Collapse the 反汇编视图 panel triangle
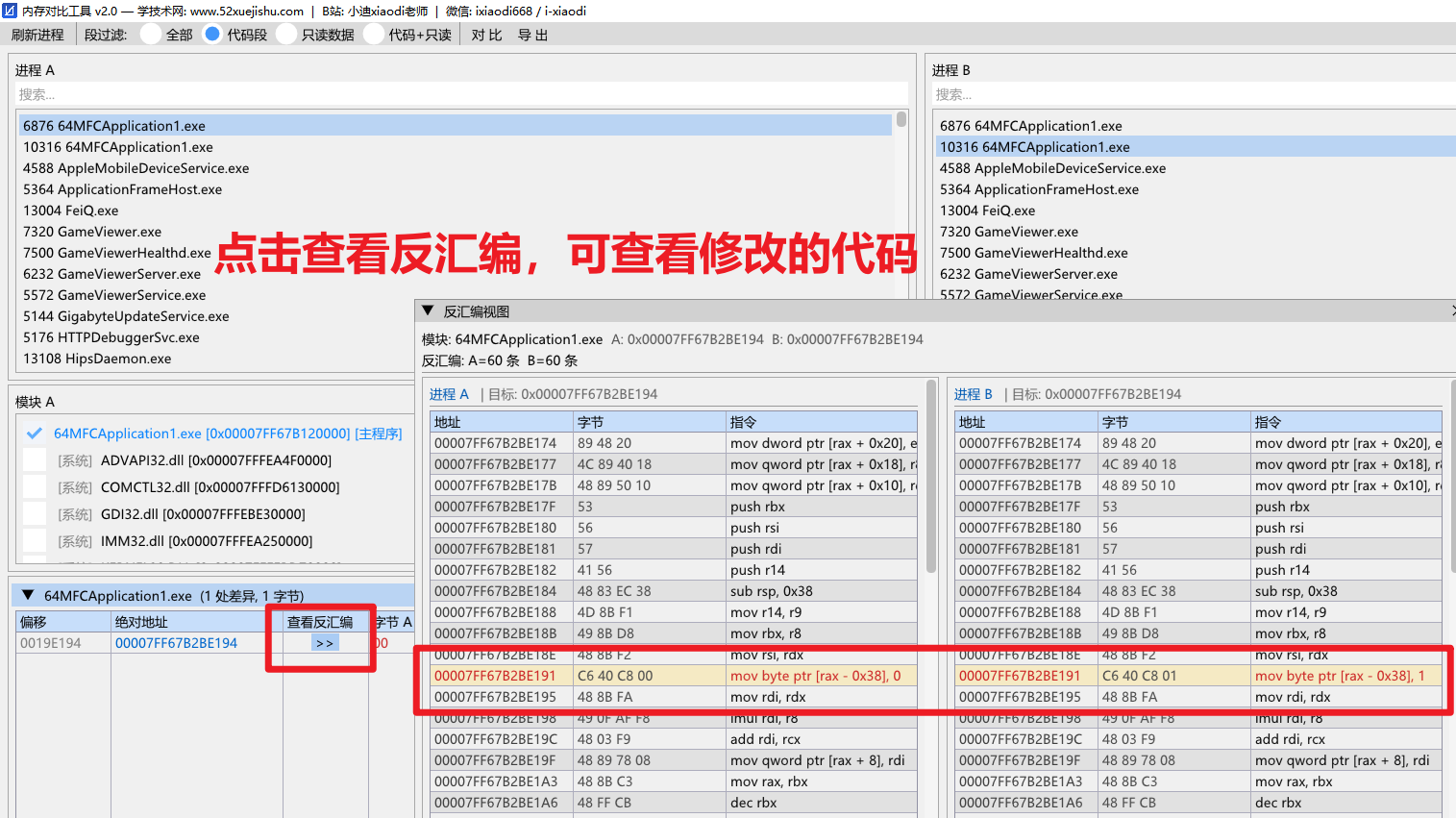1456x818 pixels. tap(428, 311)
